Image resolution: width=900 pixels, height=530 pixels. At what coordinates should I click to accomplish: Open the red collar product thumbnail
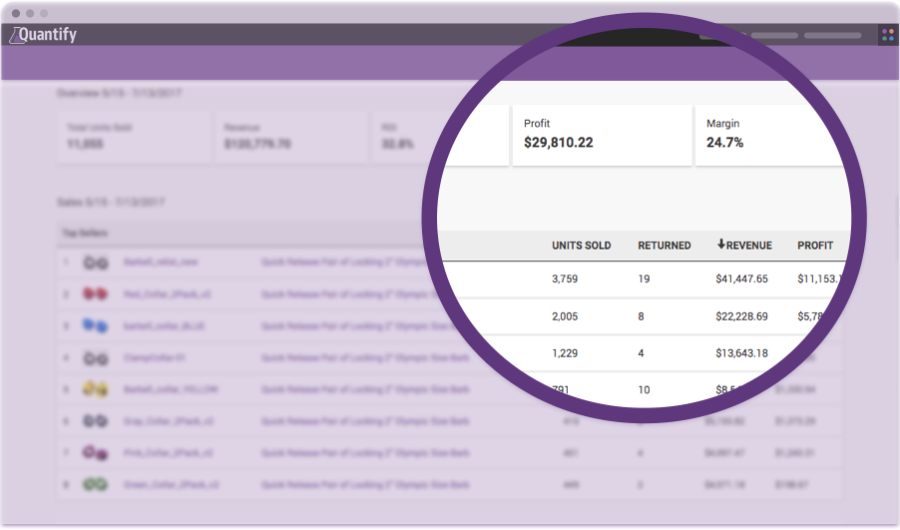click(95, 294)
